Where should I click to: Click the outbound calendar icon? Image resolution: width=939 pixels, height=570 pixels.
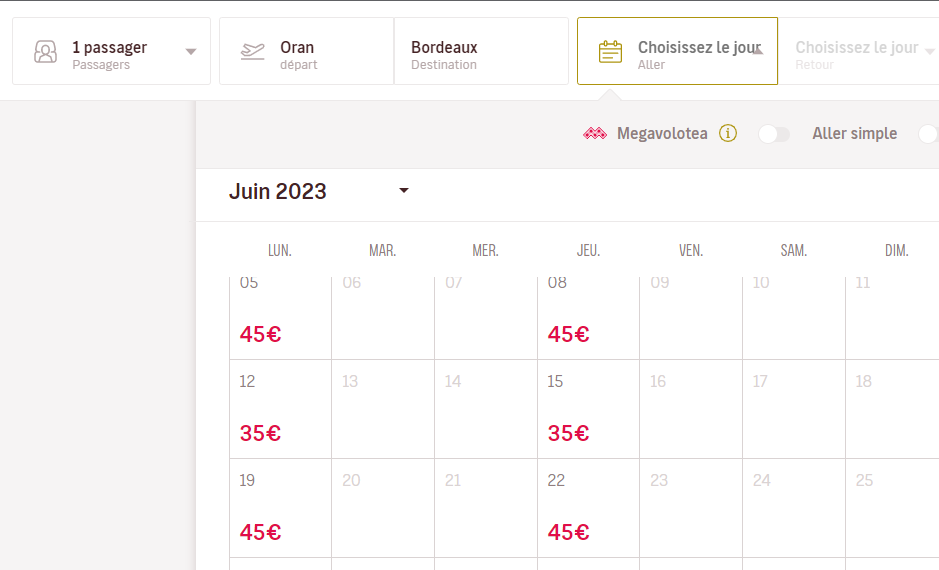[610, 52]
